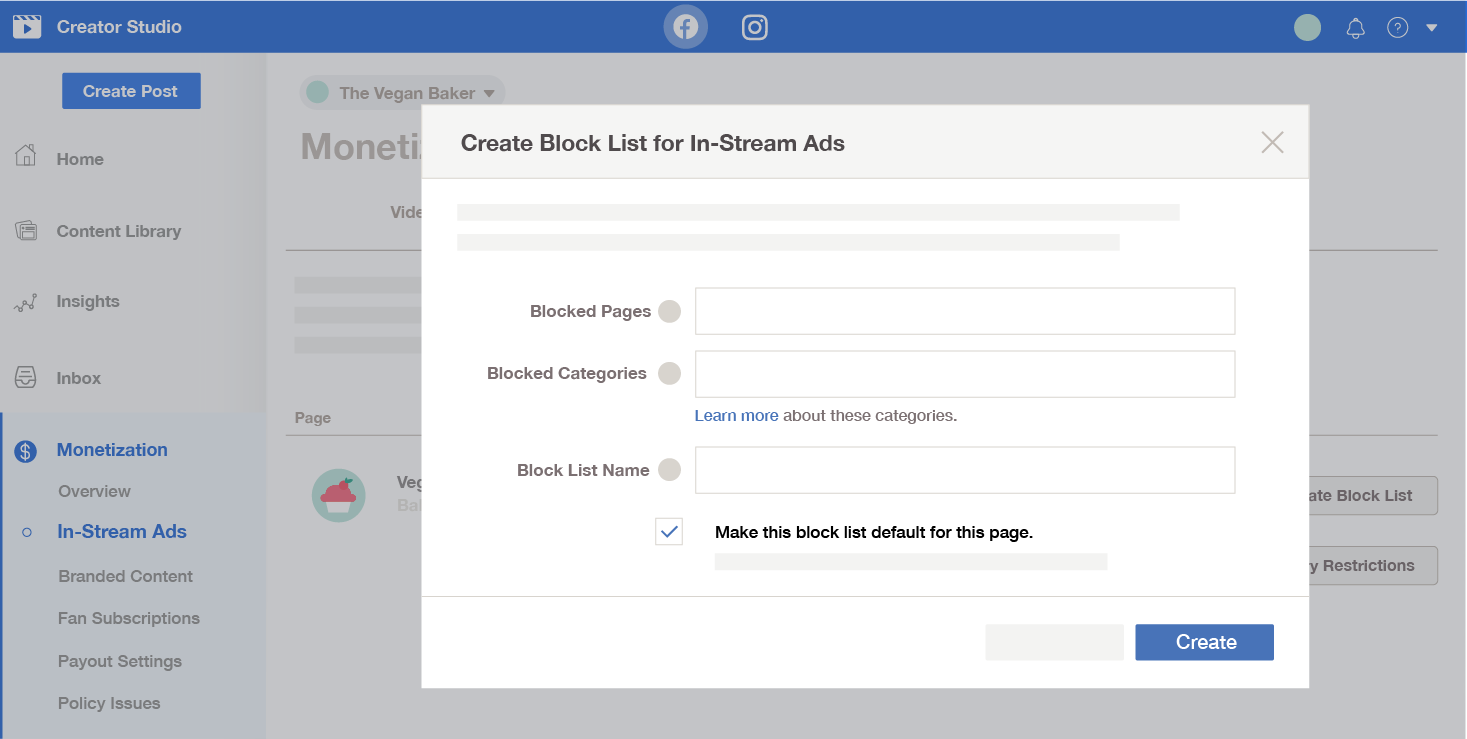View the Blocked Pages info tooltip circle
The image size is (1467, 739).
pos(669,311)
